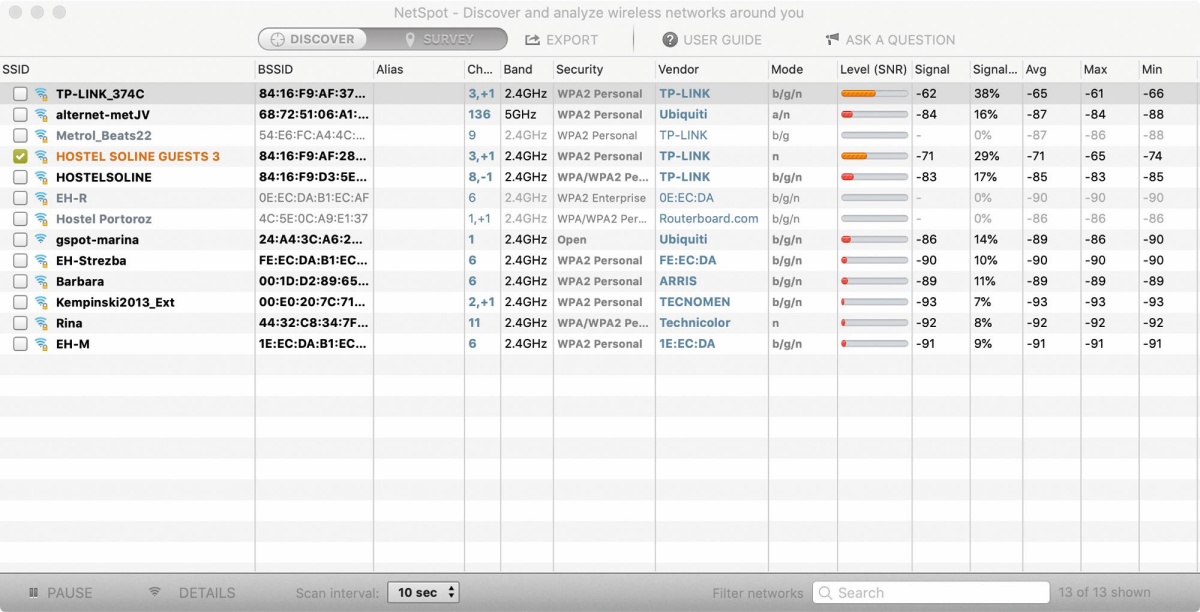1200x612 pixels.
Task: Click the Routerboard.com vendor cell
Action: (x=709, y=219)
